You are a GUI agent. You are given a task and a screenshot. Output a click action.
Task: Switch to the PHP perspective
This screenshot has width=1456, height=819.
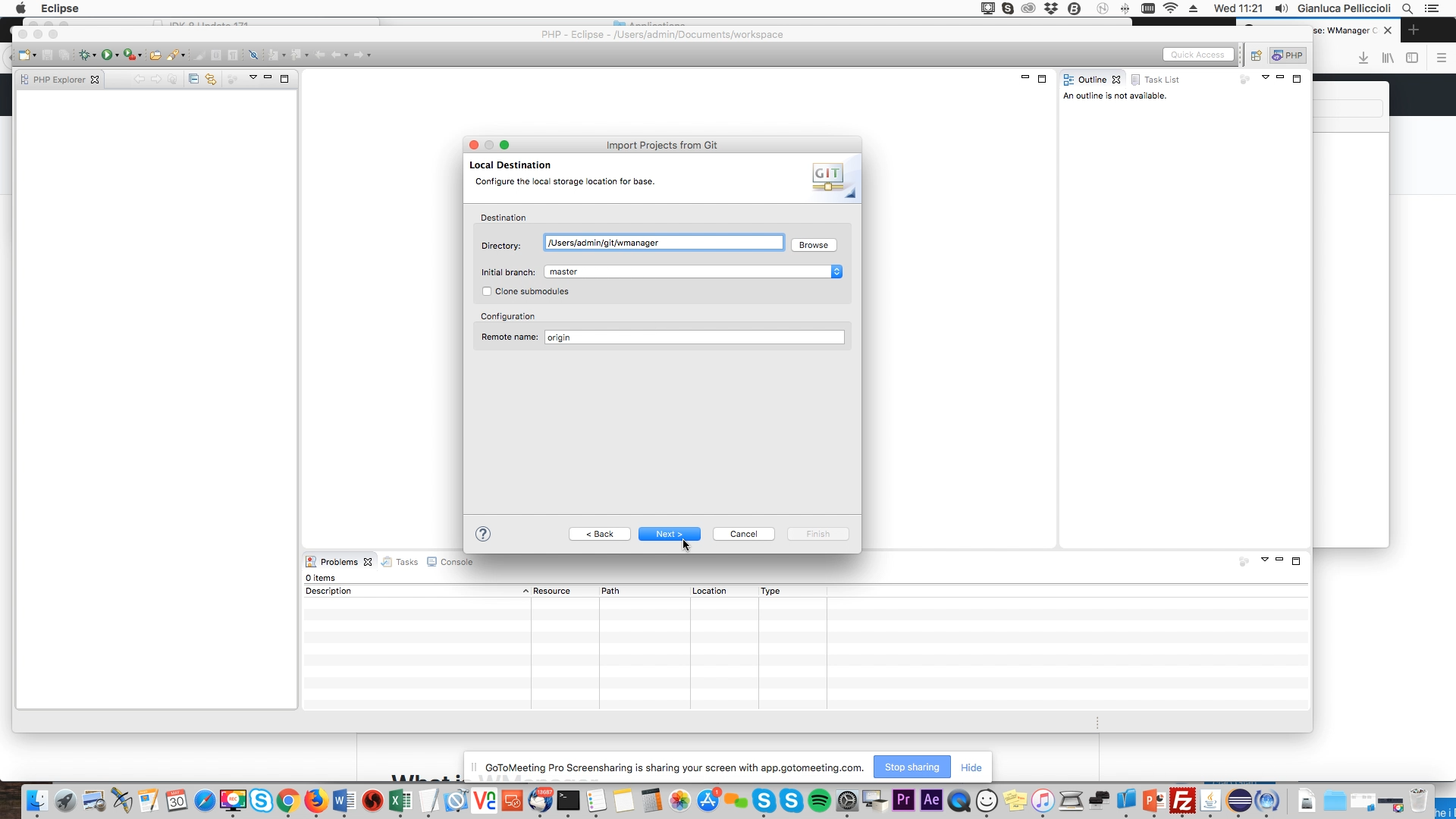coord(1288,55)
